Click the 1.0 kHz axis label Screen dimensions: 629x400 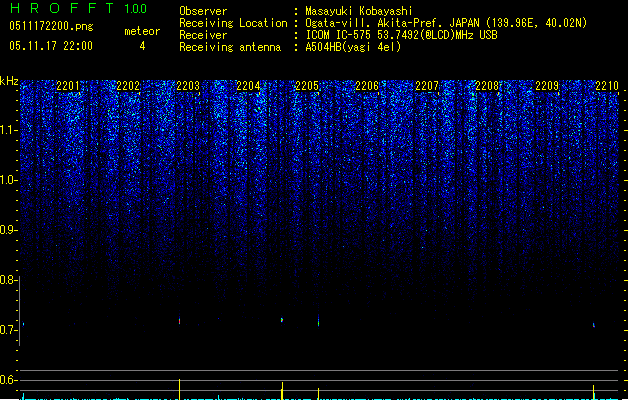coord(8,180)
